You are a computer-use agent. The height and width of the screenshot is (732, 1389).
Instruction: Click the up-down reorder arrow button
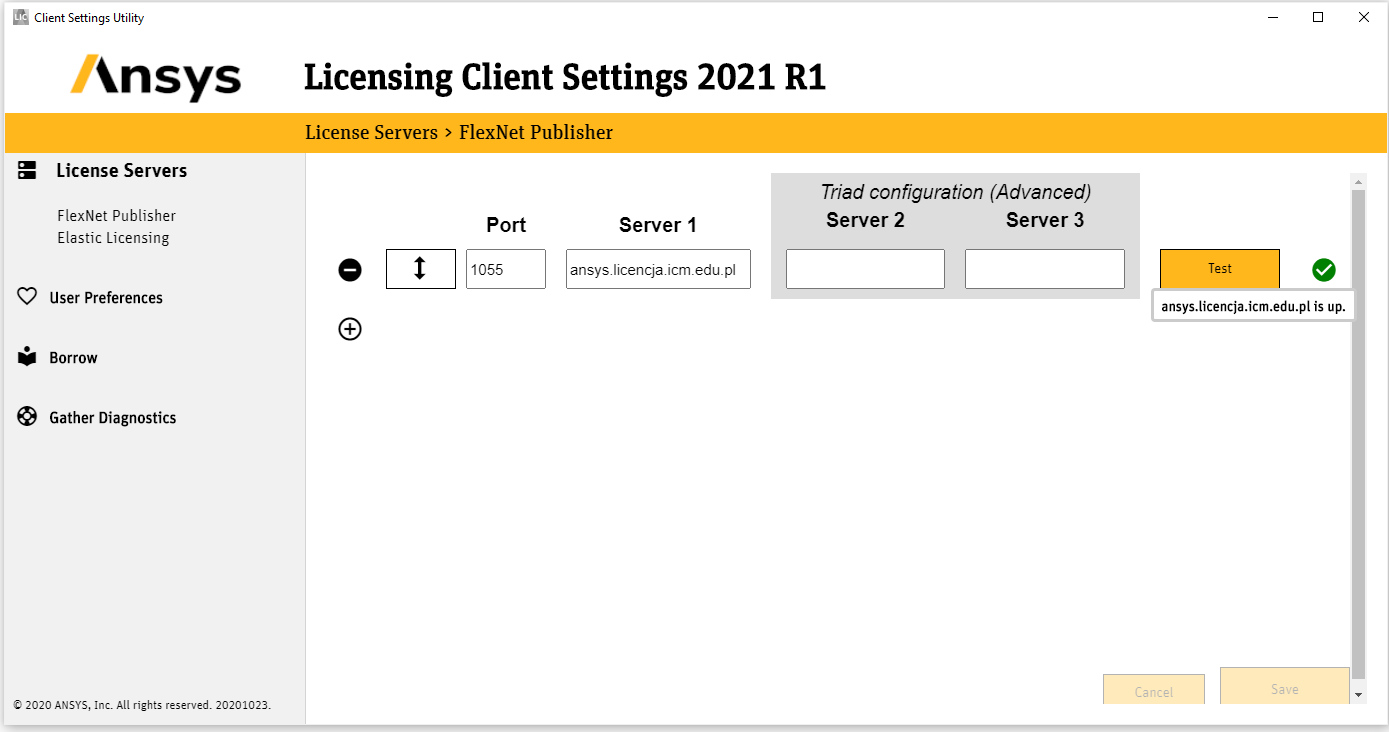421,269
